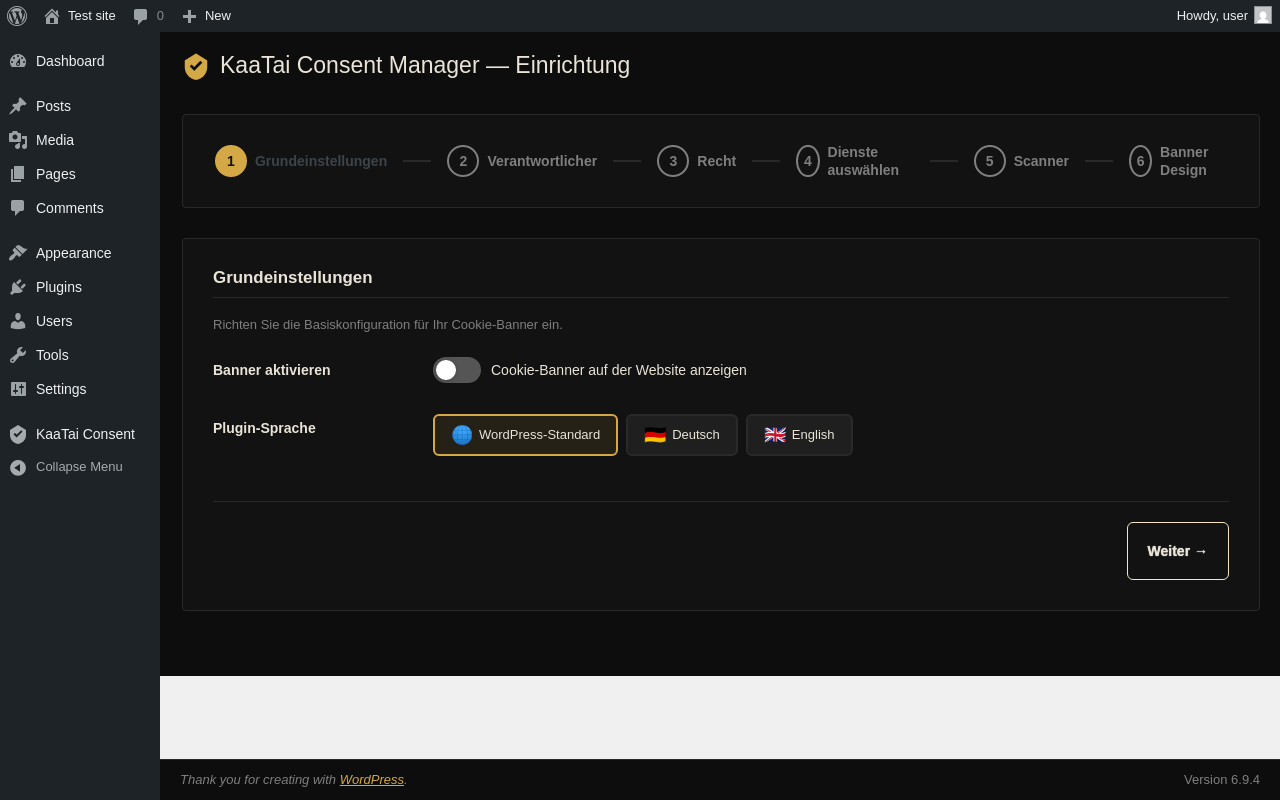
Task: Enable the Banner aktivieren toggle
Action: pyautogui.click(x=457, y=370)
